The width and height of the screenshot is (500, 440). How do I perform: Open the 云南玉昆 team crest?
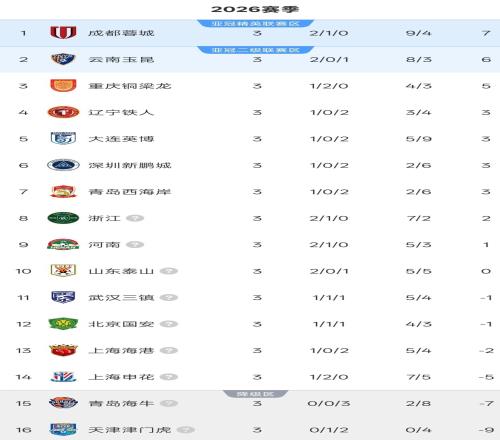coord(63,59)
